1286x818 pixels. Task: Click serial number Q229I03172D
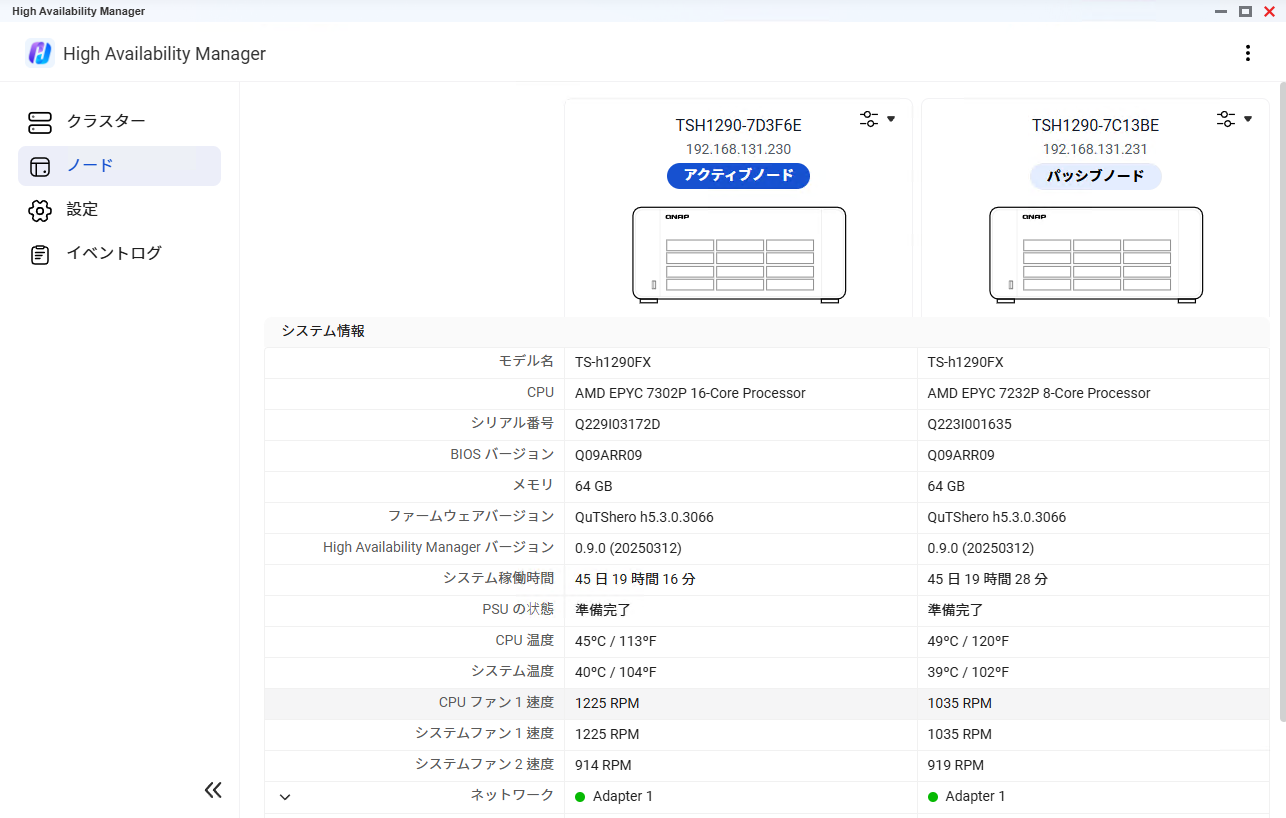(x=617, y=424)
